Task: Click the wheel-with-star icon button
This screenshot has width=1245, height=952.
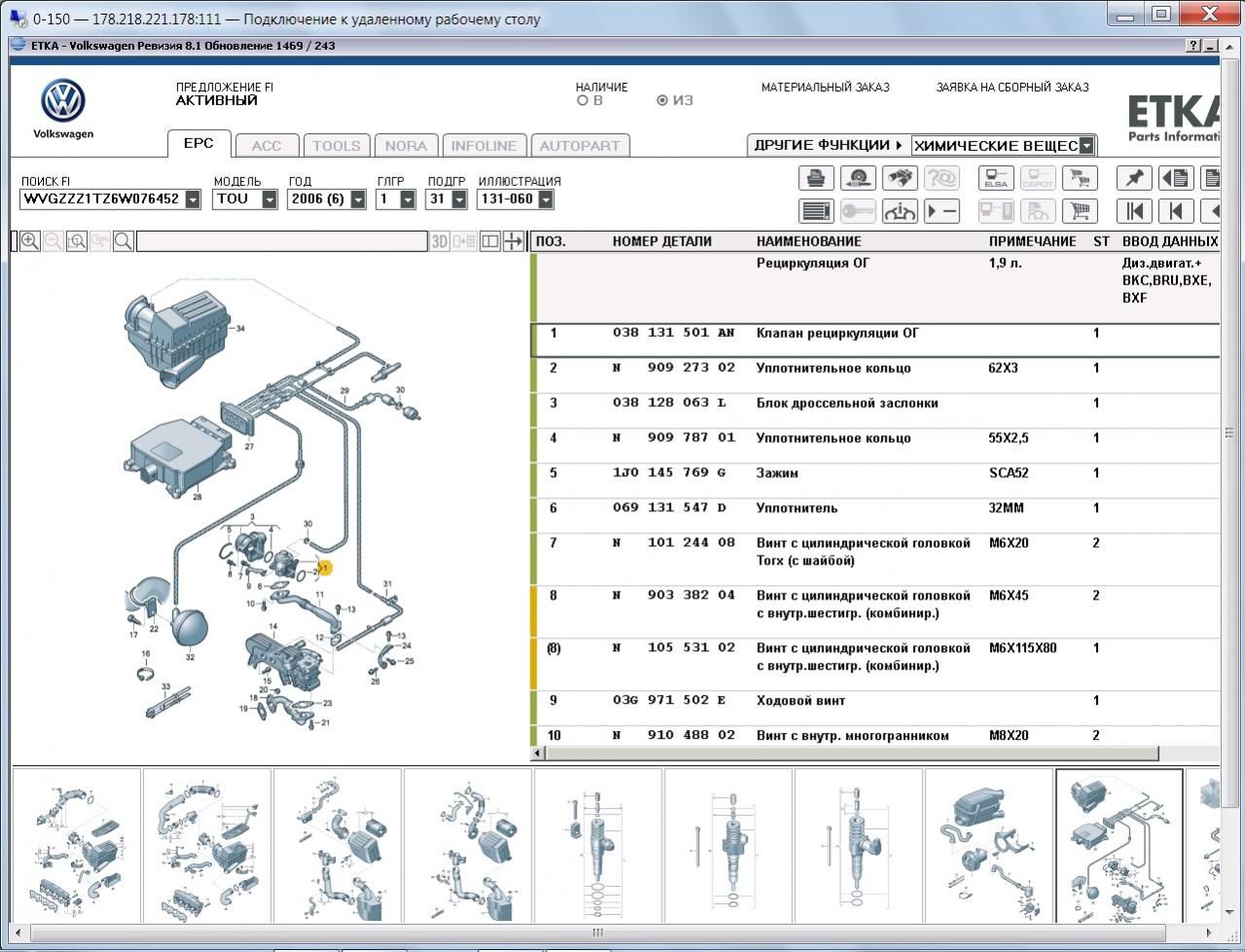Action: (858, 178)
